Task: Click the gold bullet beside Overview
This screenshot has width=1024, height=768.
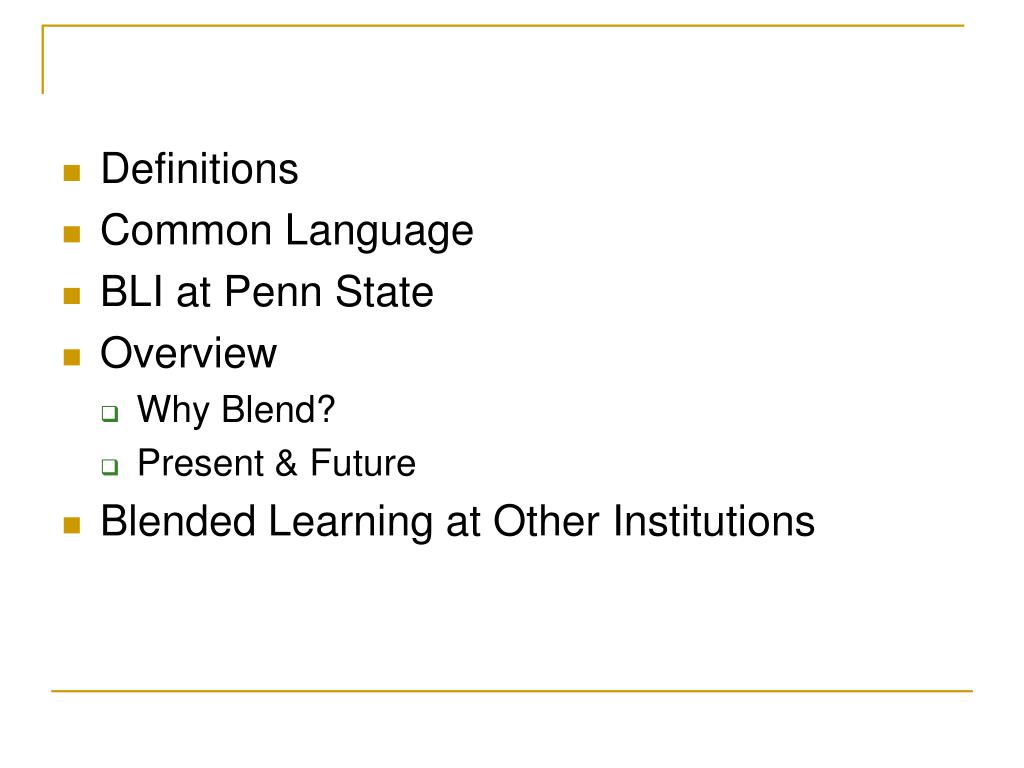Action: (x=72, y=357)
